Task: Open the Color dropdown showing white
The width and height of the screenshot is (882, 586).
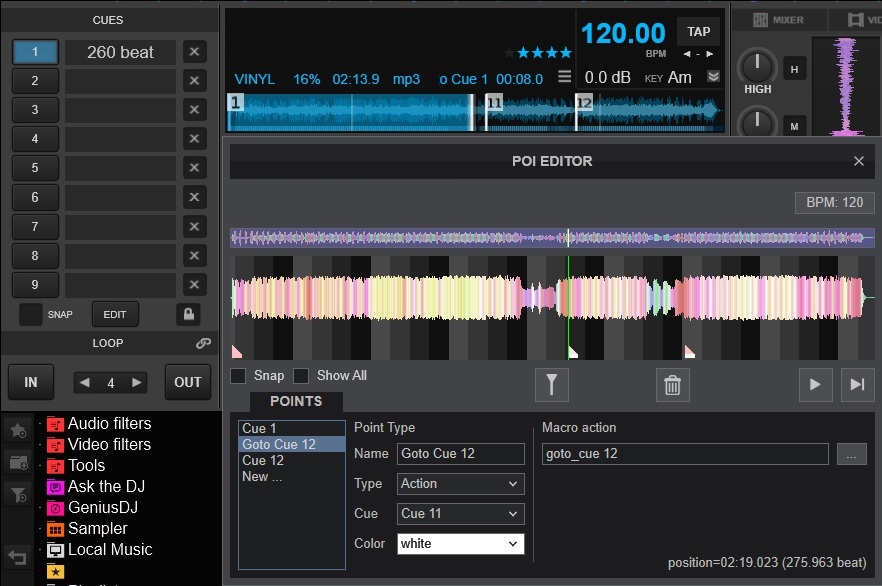Action: (460, 544)
